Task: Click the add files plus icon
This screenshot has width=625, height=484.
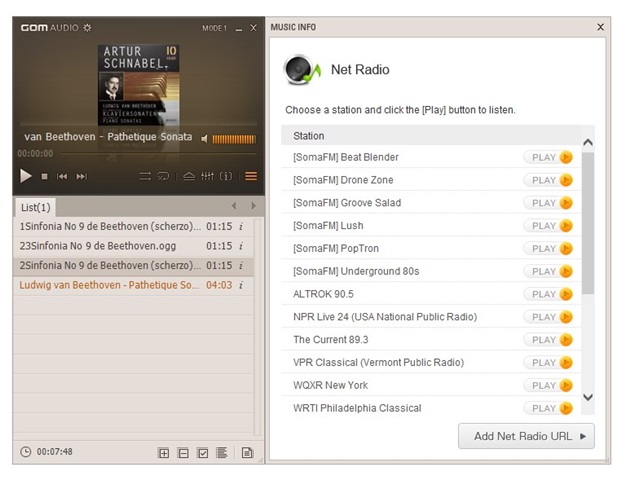Action: pyautogui.click(x=164, y=453)
